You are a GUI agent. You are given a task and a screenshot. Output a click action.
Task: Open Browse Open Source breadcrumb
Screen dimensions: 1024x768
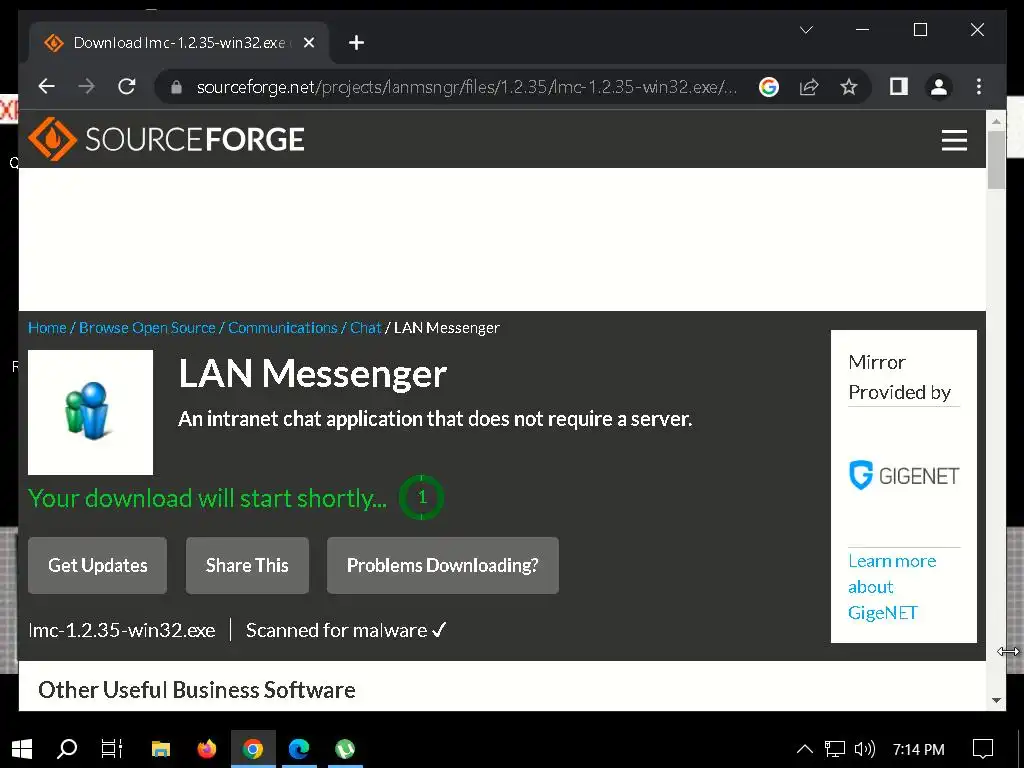click(147, 328)
